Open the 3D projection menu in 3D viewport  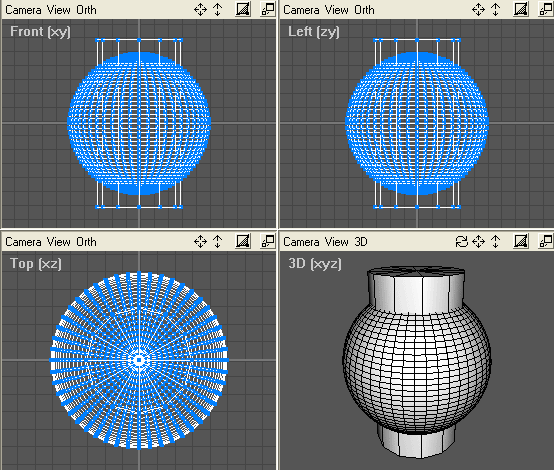pyautogui.click(x=361, y=242)
